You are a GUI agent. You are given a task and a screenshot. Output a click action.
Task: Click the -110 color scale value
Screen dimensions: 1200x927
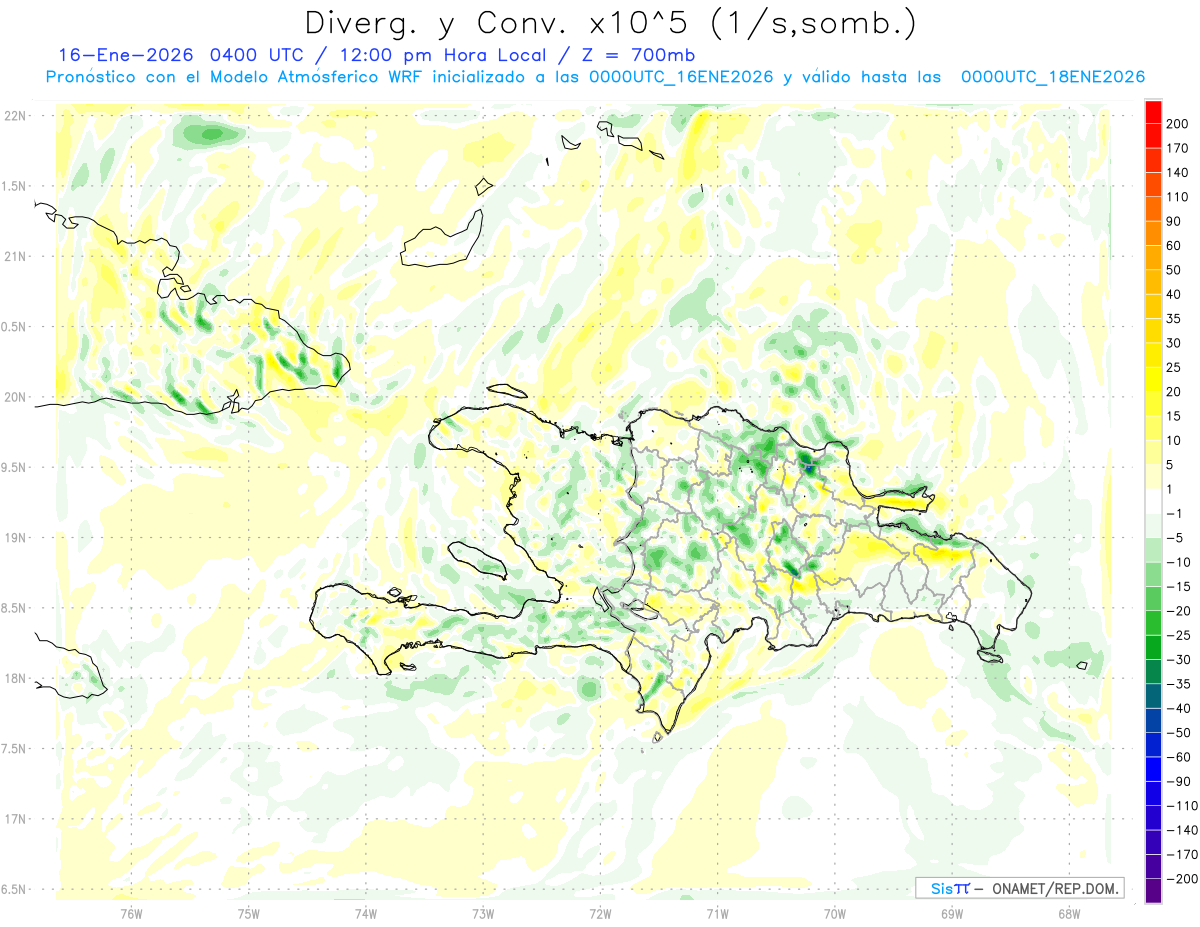point(1184,805)
